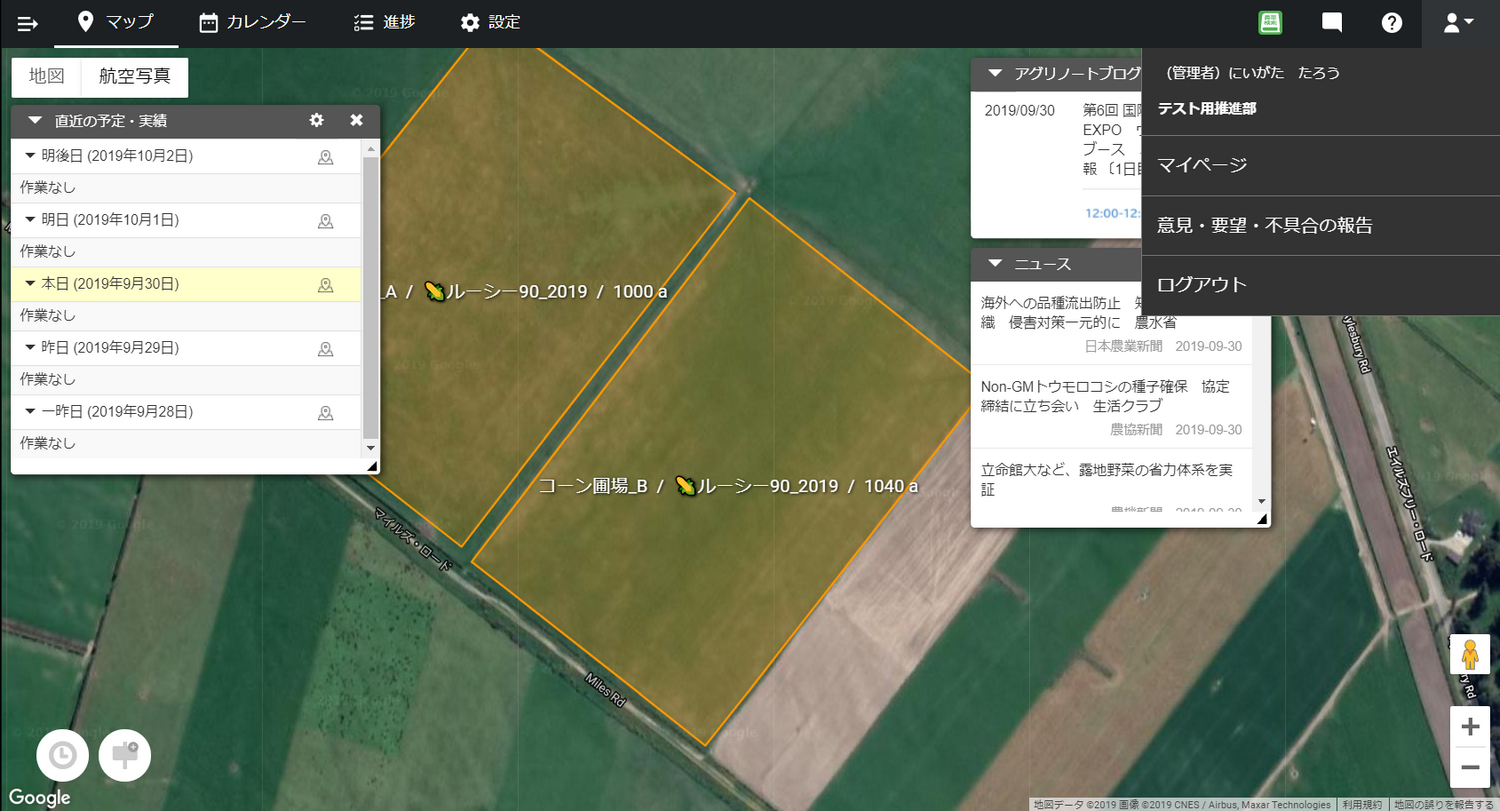Collapse the ニュース panel
This screenshot has width=1500, height=811.
[995, 264]
